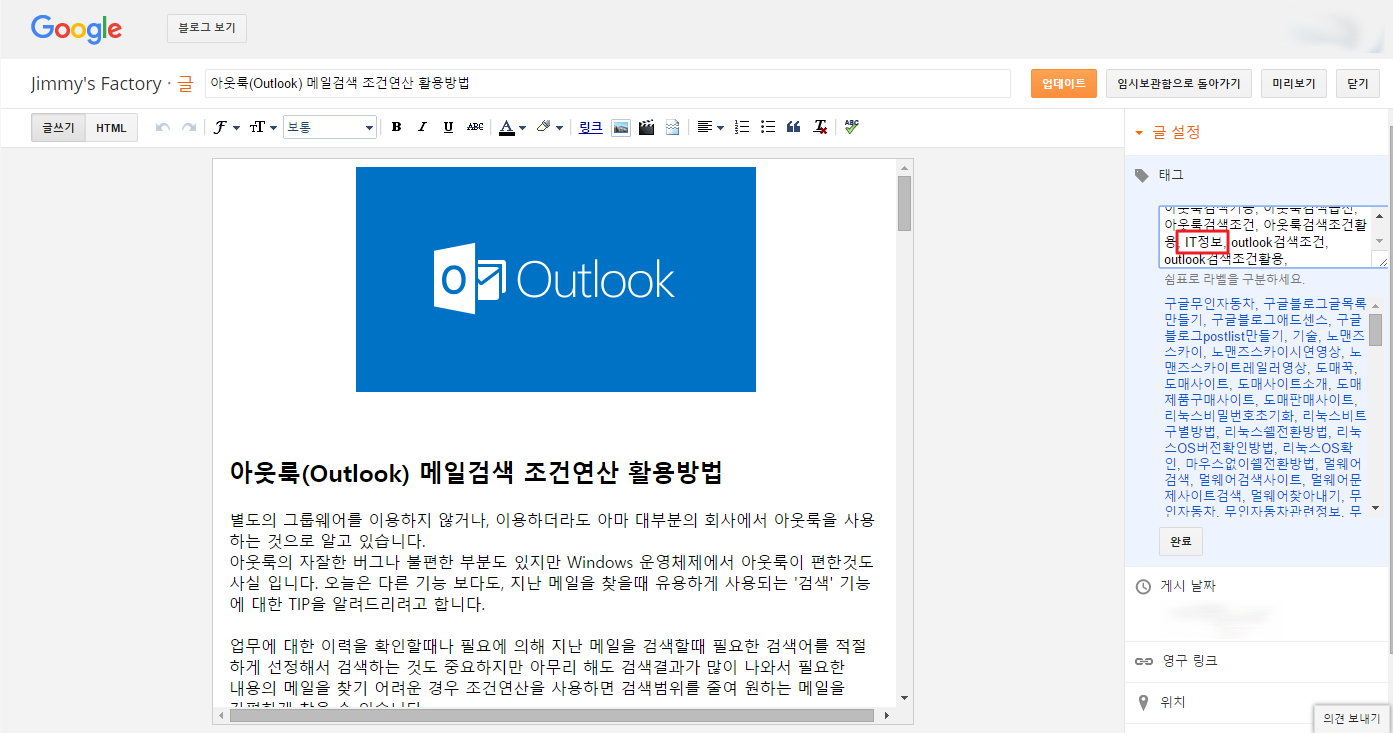Click the 링크 insert-link tool
The width and height of the screenshot is (1393, 733).
pos(591,127)
